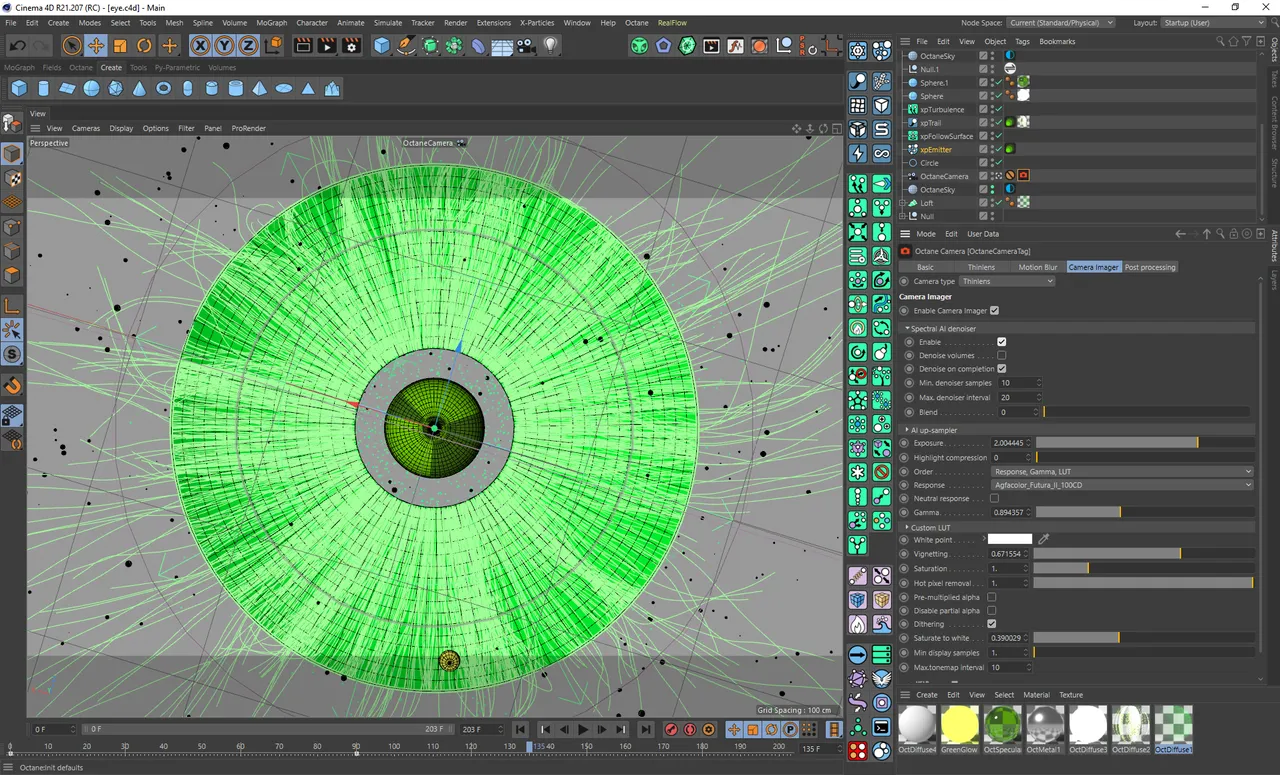
Task: Toggle the Z axis lock
Action: coord(248,45)
